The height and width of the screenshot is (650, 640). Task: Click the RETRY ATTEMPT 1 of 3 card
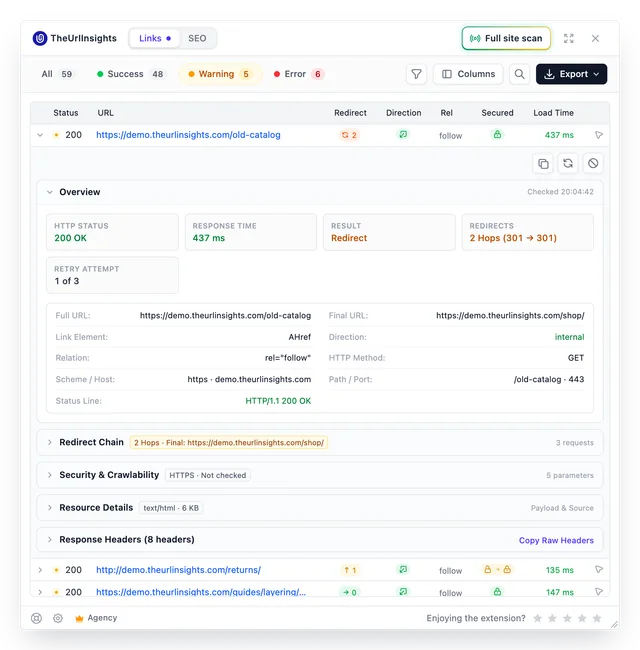click(x=112, y=275)
